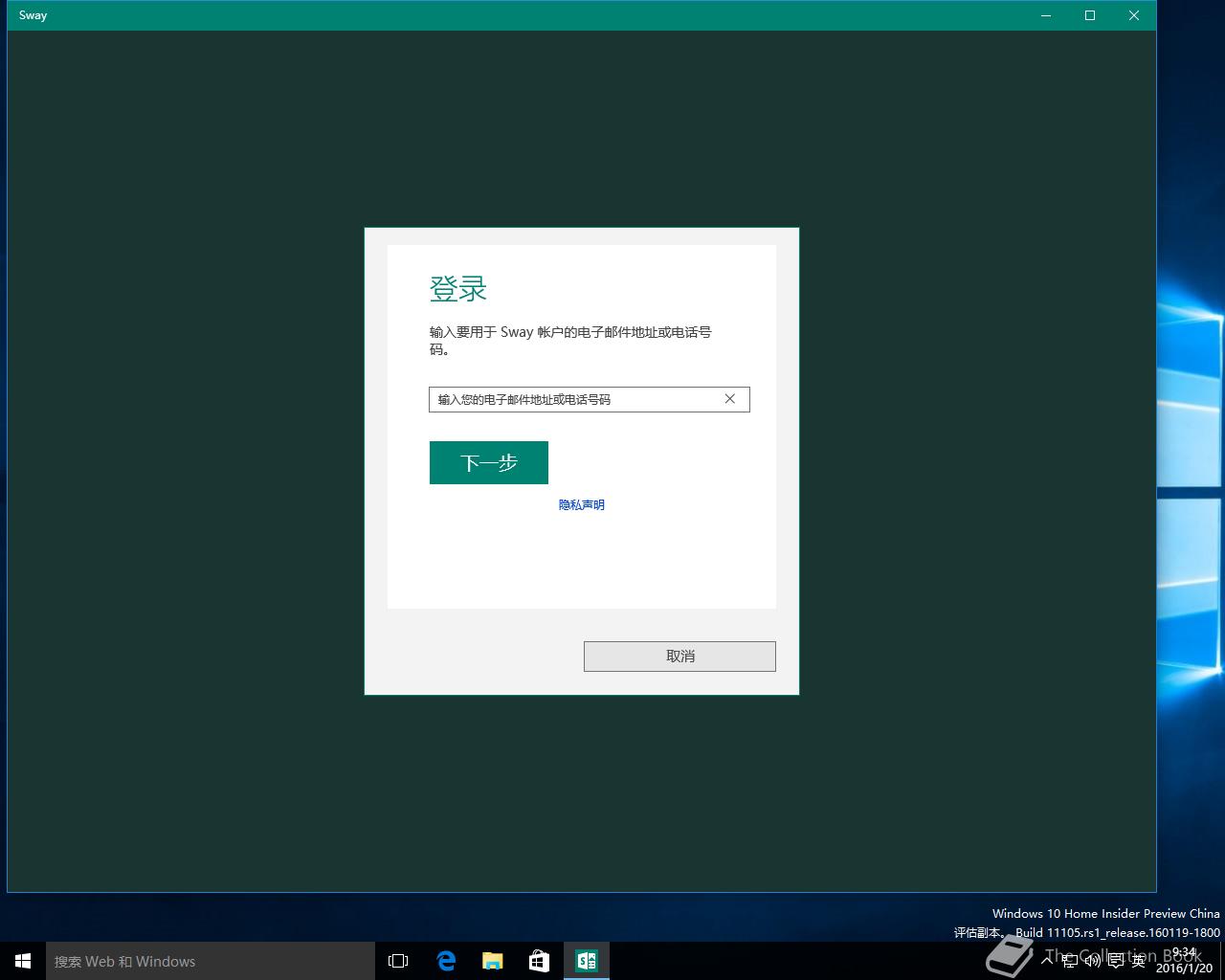Viewport: 1225px width, 980px height.
Task: Close the Sway window
Action: [x=1134, y=15]
